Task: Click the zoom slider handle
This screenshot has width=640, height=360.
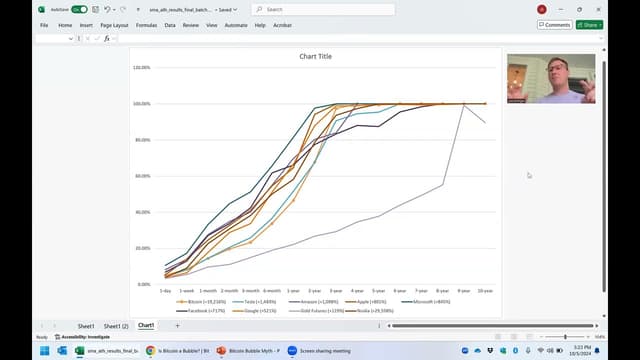Action: [x=565, y=337]
